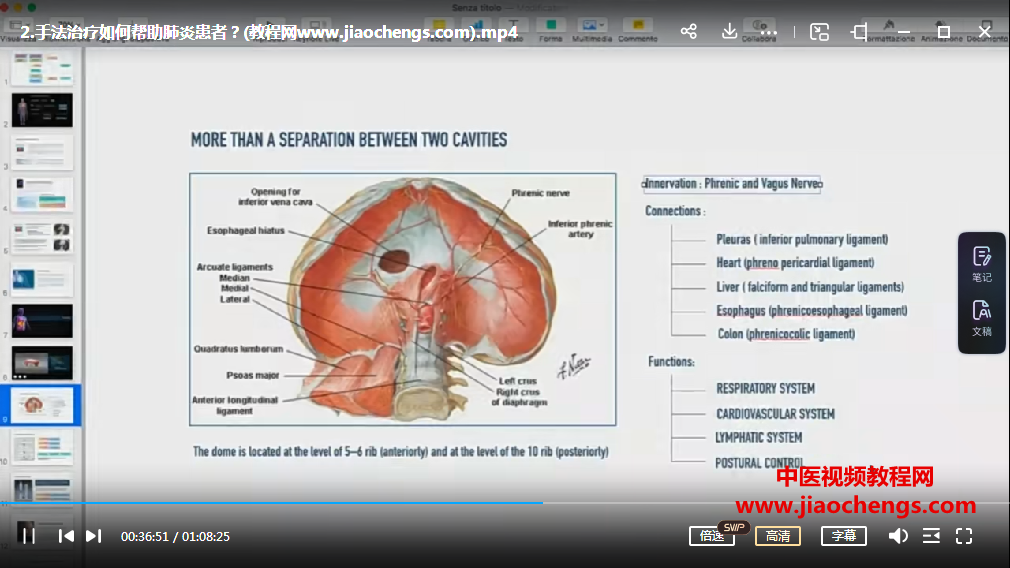
Task: Click "Liver (falciform and triangular ligaments)" text
Action: 810,287
